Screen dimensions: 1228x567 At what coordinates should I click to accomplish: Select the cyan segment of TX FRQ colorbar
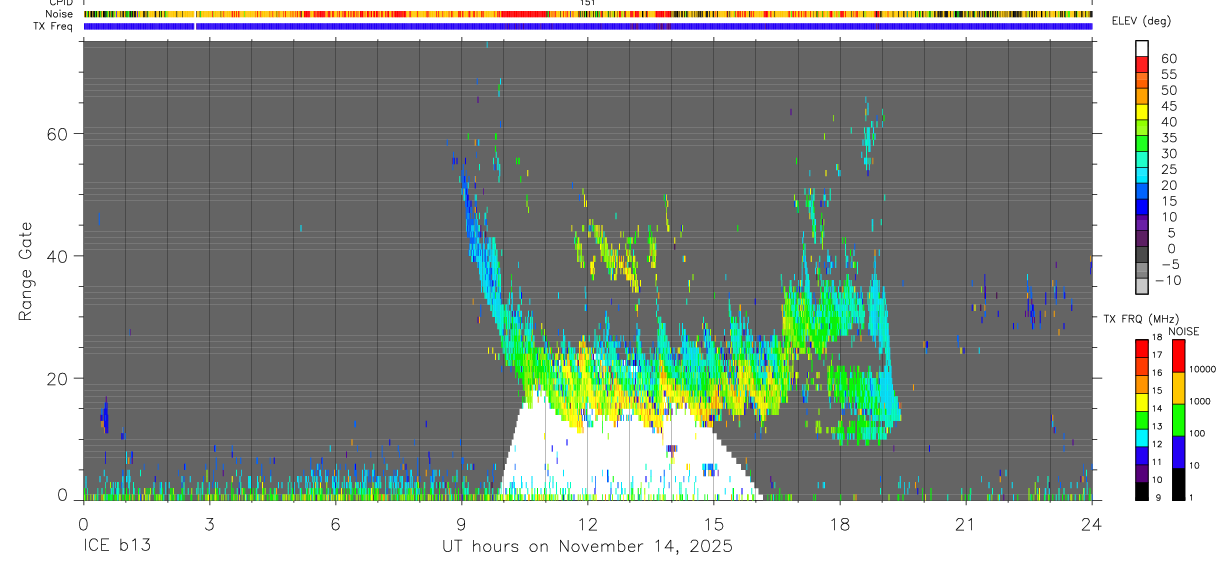click(1142, 436)
